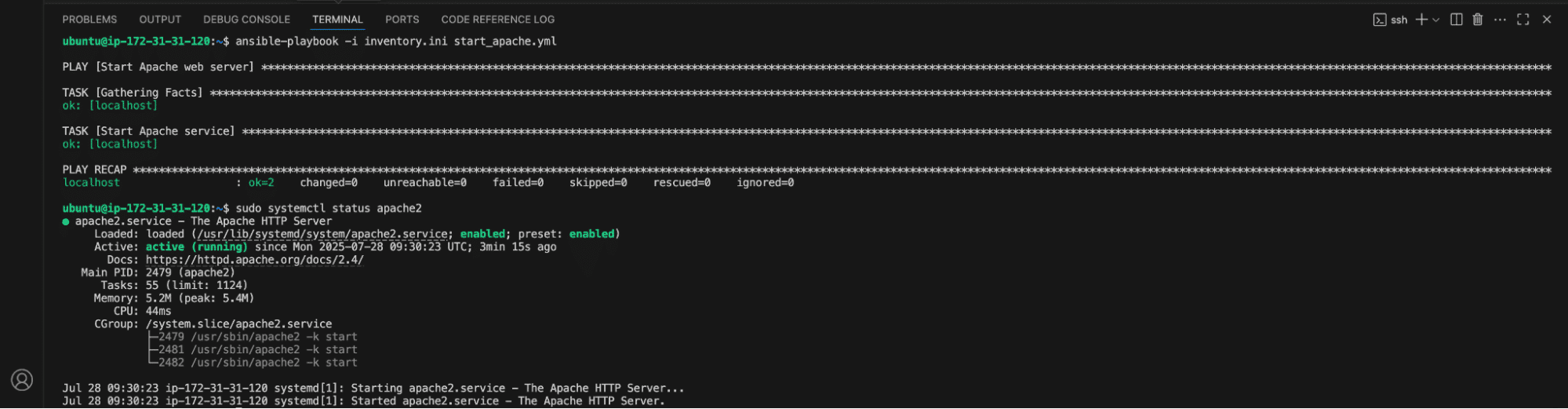This screenshot has height=409, width=1568.
Task: Switch to the PROBLEMS tab
Action: [x=89, y=20]
